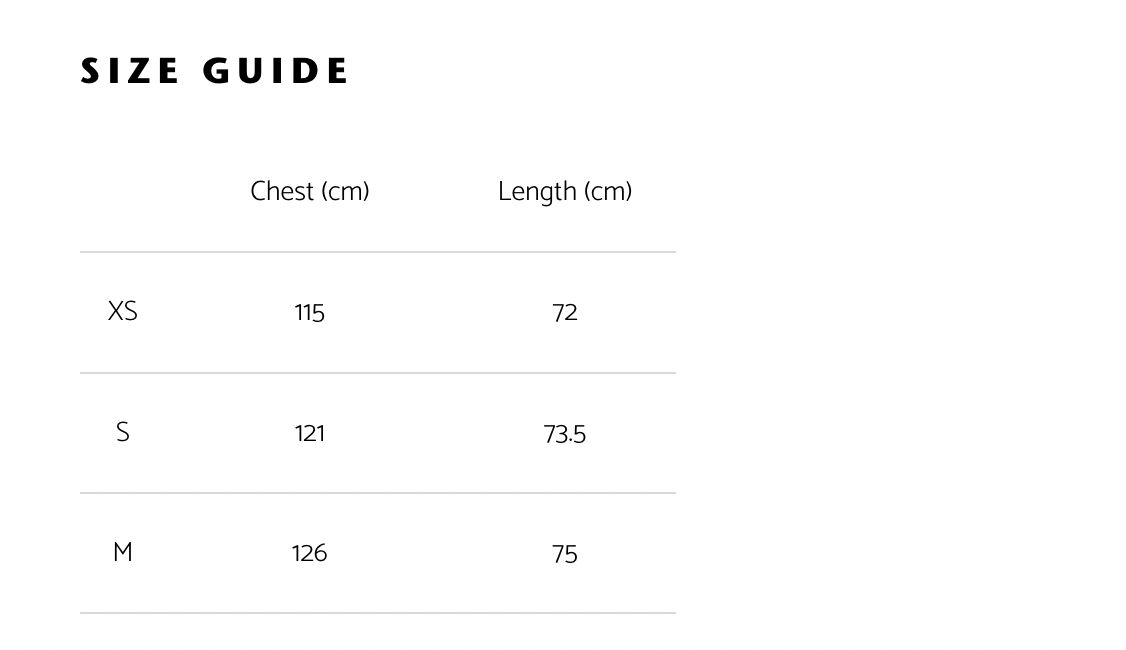Click the word SIZE in the heading
Image resolution: width=1126 pixels, height=650 pixels.
tap(130, 72)
